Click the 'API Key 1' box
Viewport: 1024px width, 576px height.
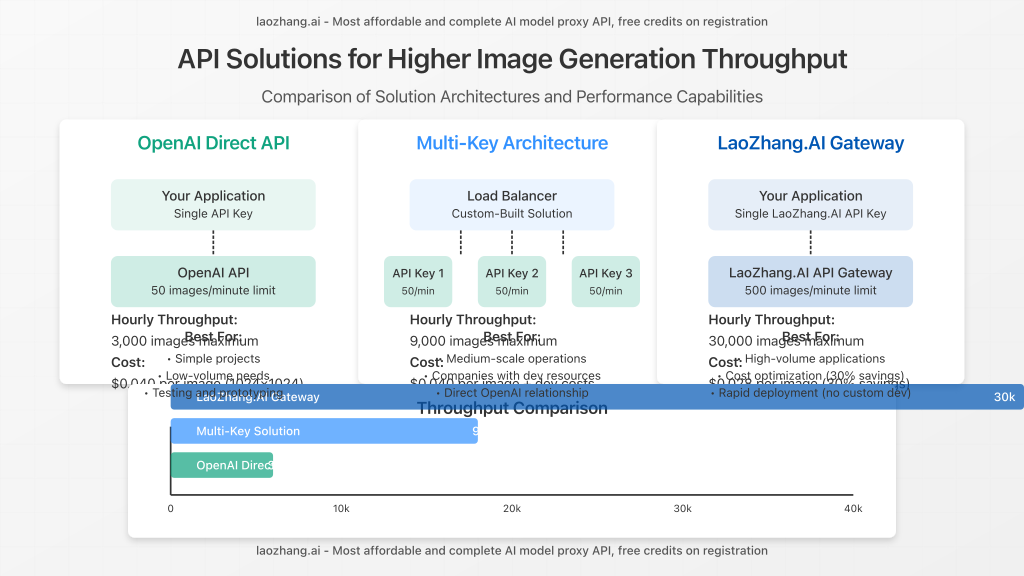pos(418,281)
